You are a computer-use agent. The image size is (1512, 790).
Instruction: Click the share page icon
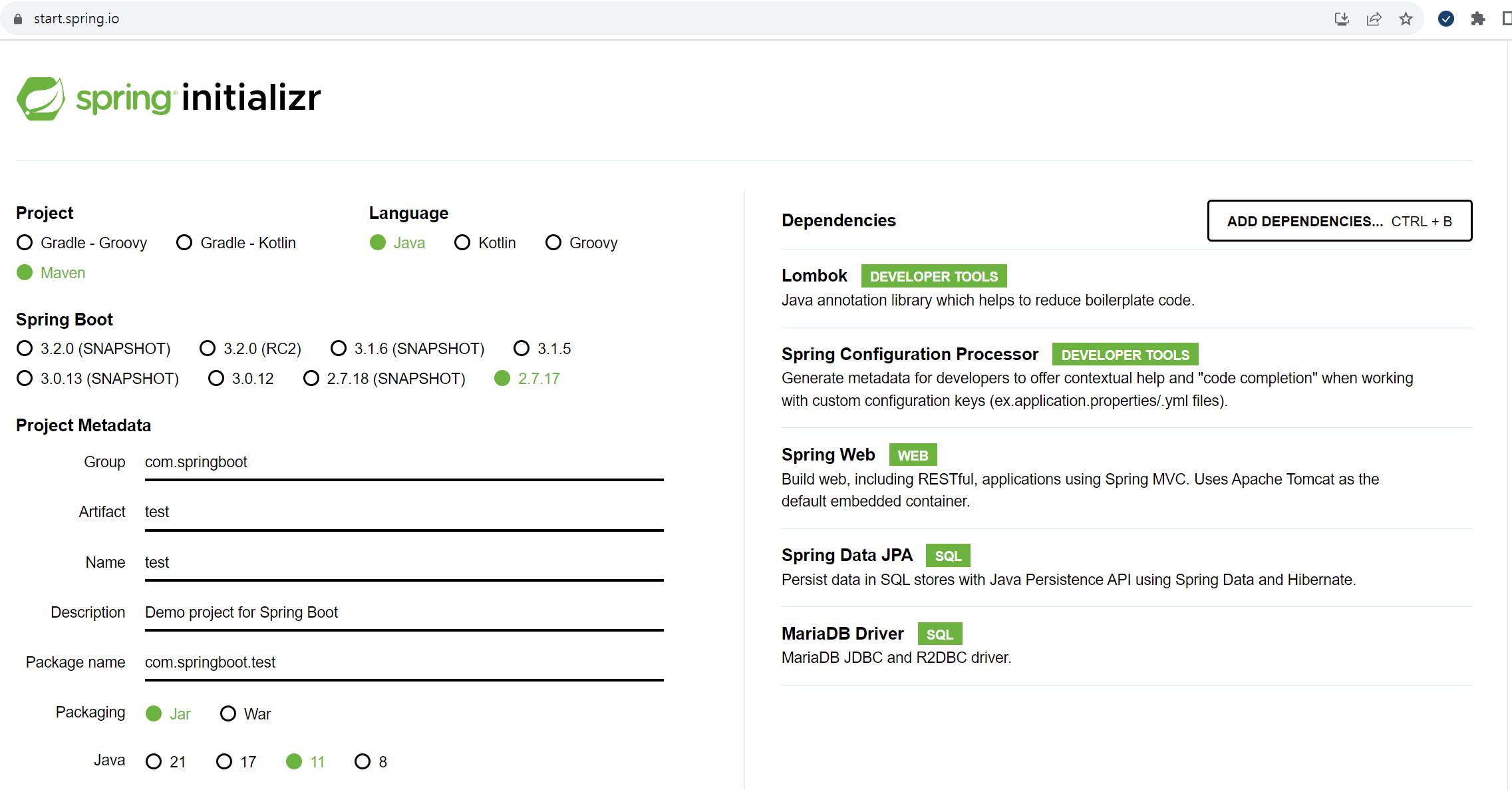[1374, 19]
